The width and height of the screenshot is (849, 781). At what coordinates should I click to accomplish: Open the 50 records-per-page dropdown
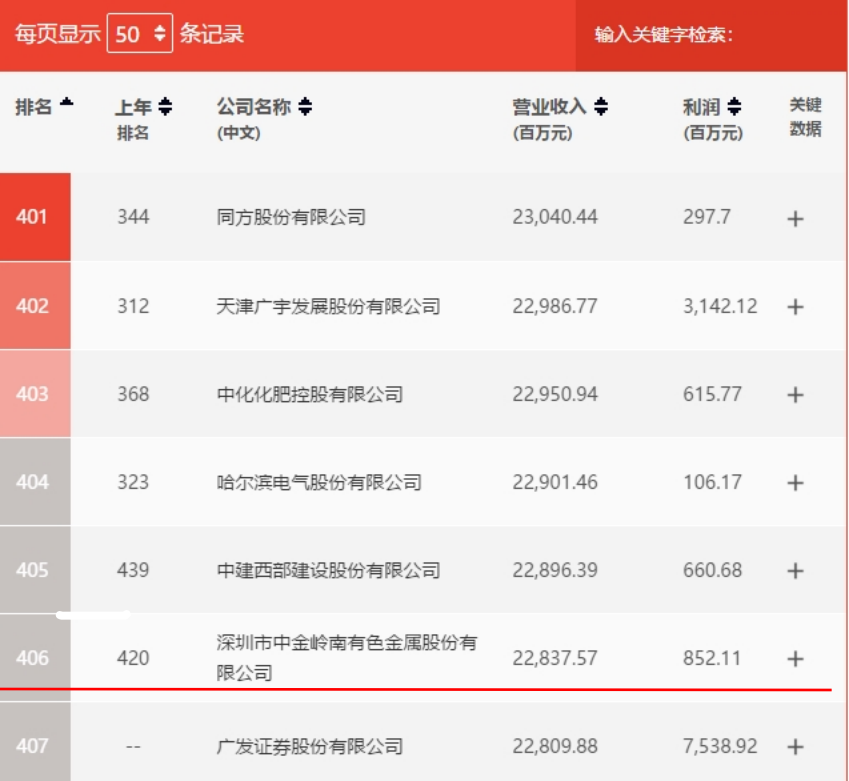click(x=140, y=34)
